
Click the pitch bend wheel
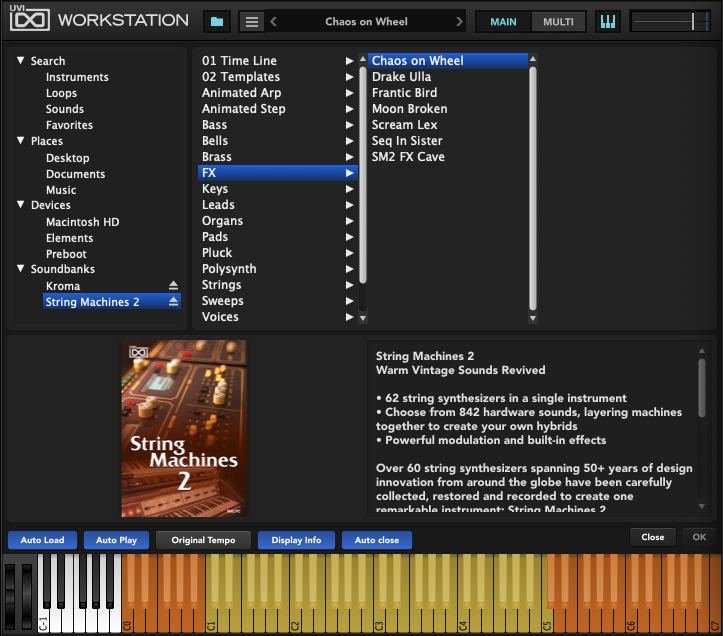pos(10,597)
